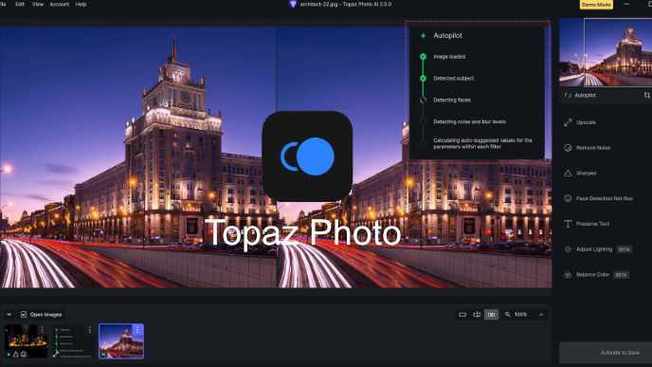Open the face detection filter icon
652x367 pixels.
[x=568, y=198]
